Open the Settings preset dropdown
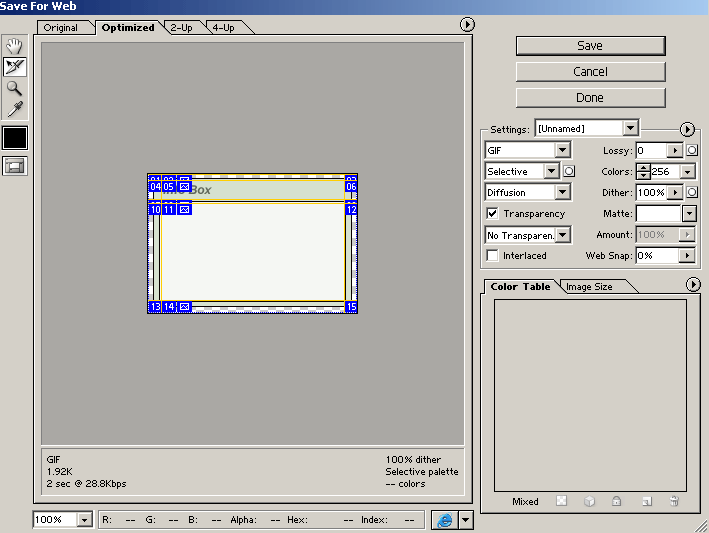This screenshot has width=709, height=533. (x=629, y=128)
